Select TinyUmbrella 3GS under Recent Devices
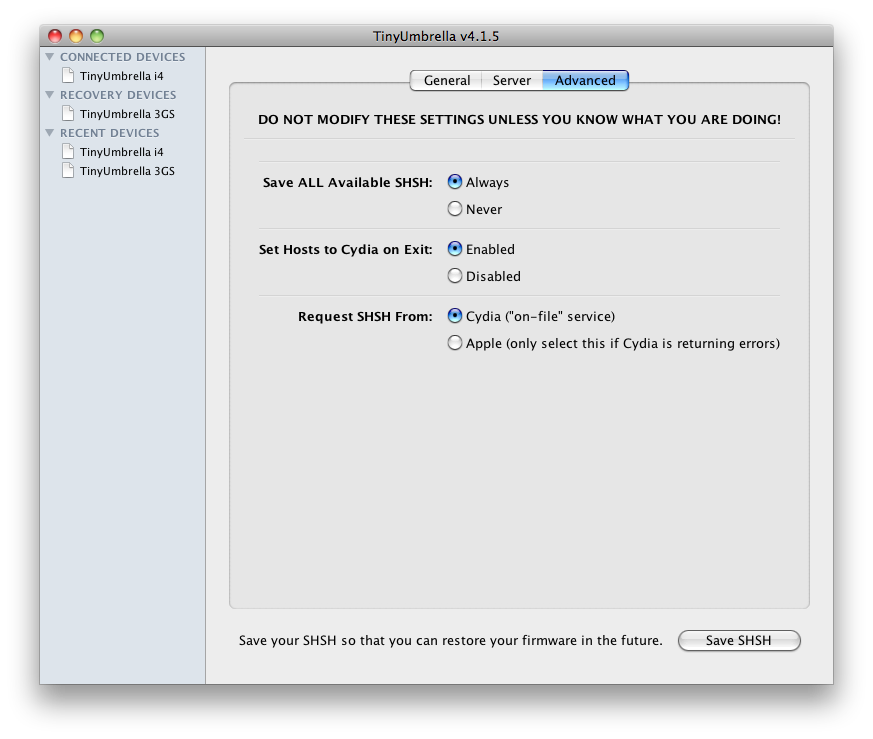The image size is (873, 739). [127, 170]
